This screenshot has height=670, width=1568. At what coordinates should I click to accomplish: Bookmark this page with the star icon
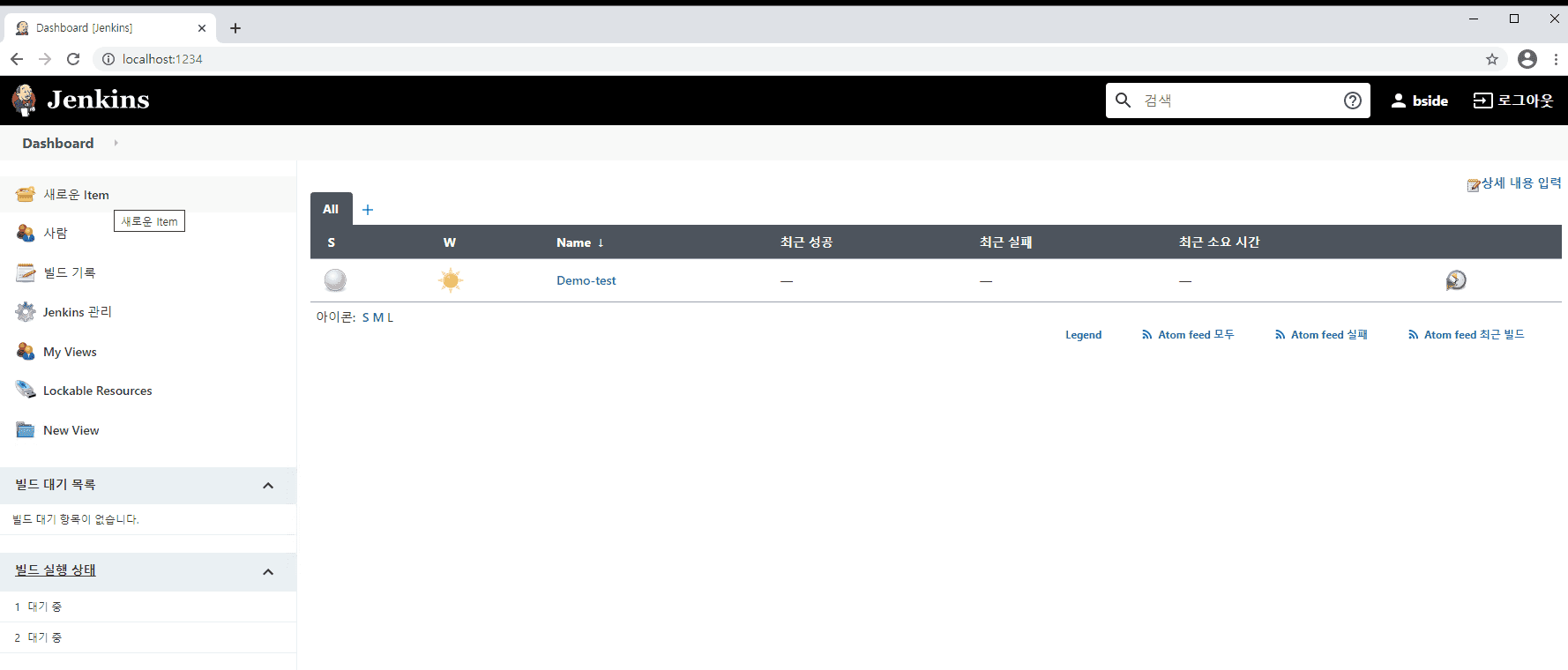tap(1492, 59)
